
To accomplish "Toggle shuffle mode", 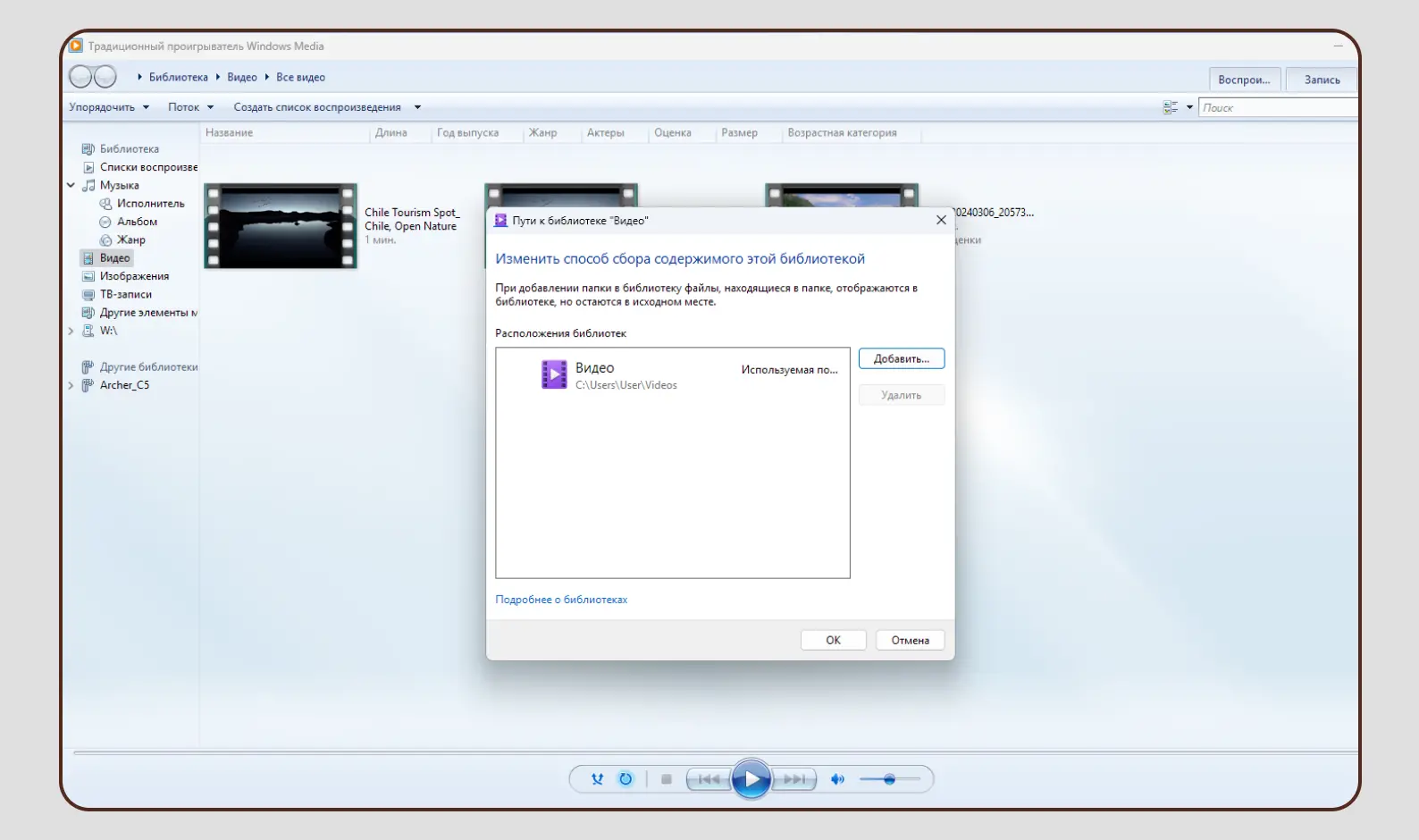I will (597, 779).
